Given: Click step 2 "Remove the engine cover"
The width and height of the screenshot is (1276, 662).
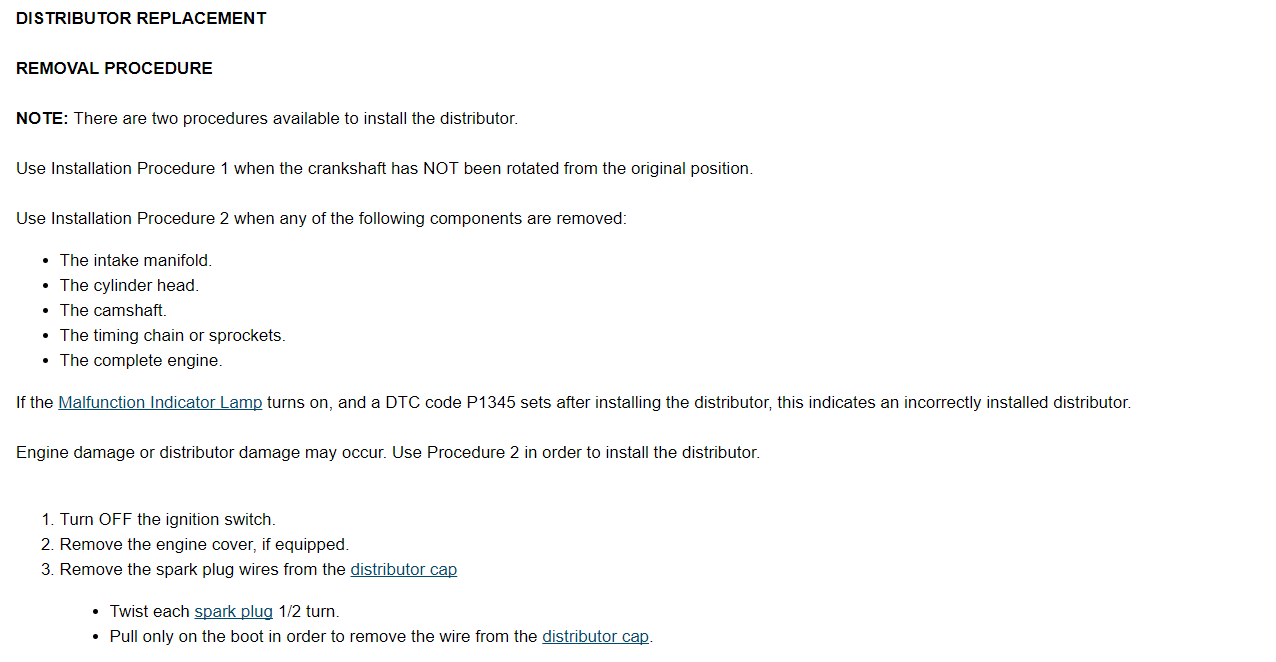Looking at the screenshot, I should click(204, 545).
